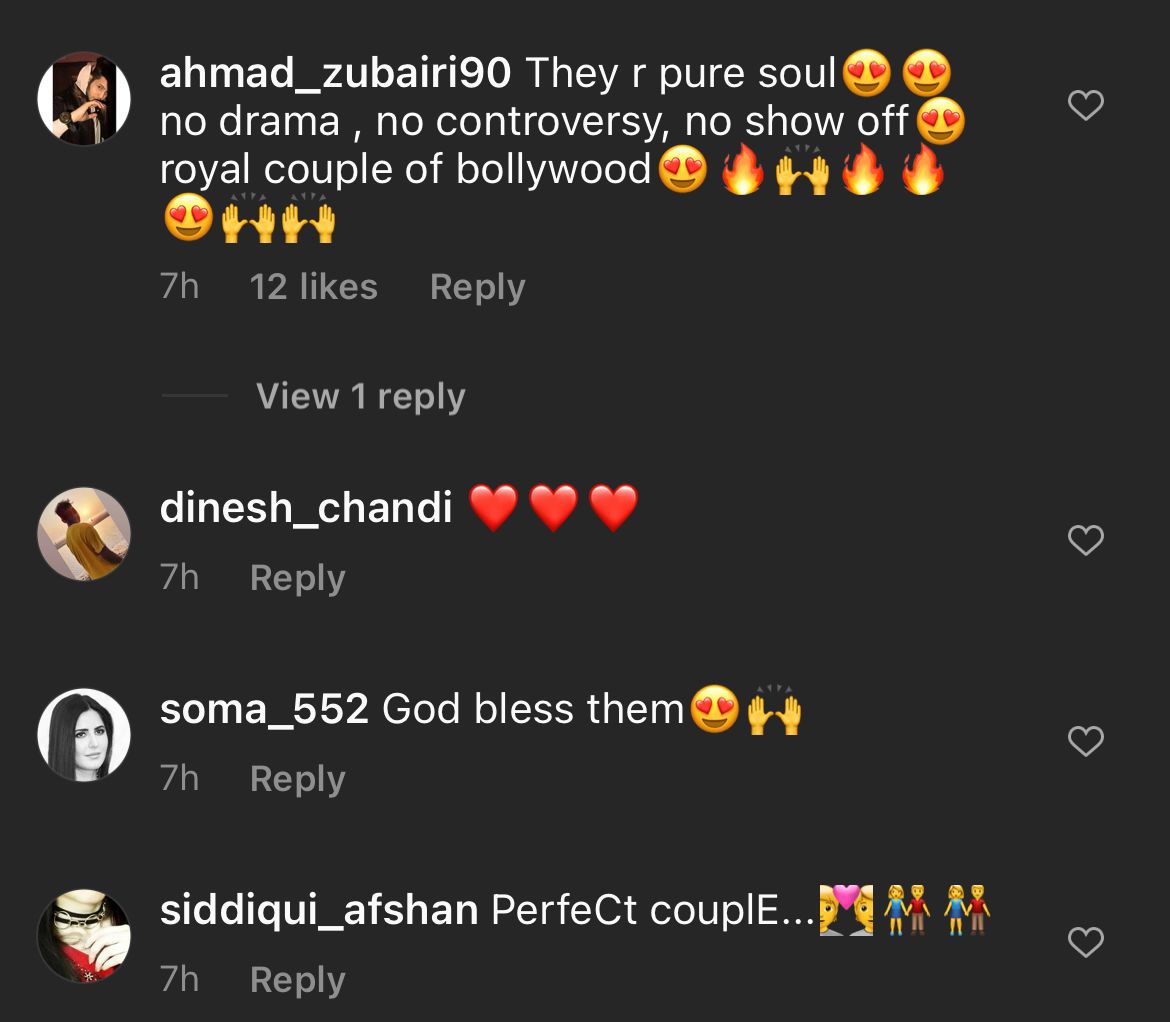1170x1022 pixels.
Task: Click the 7h timestamp under dinesh_chandi
Action: tap(180, 578)
